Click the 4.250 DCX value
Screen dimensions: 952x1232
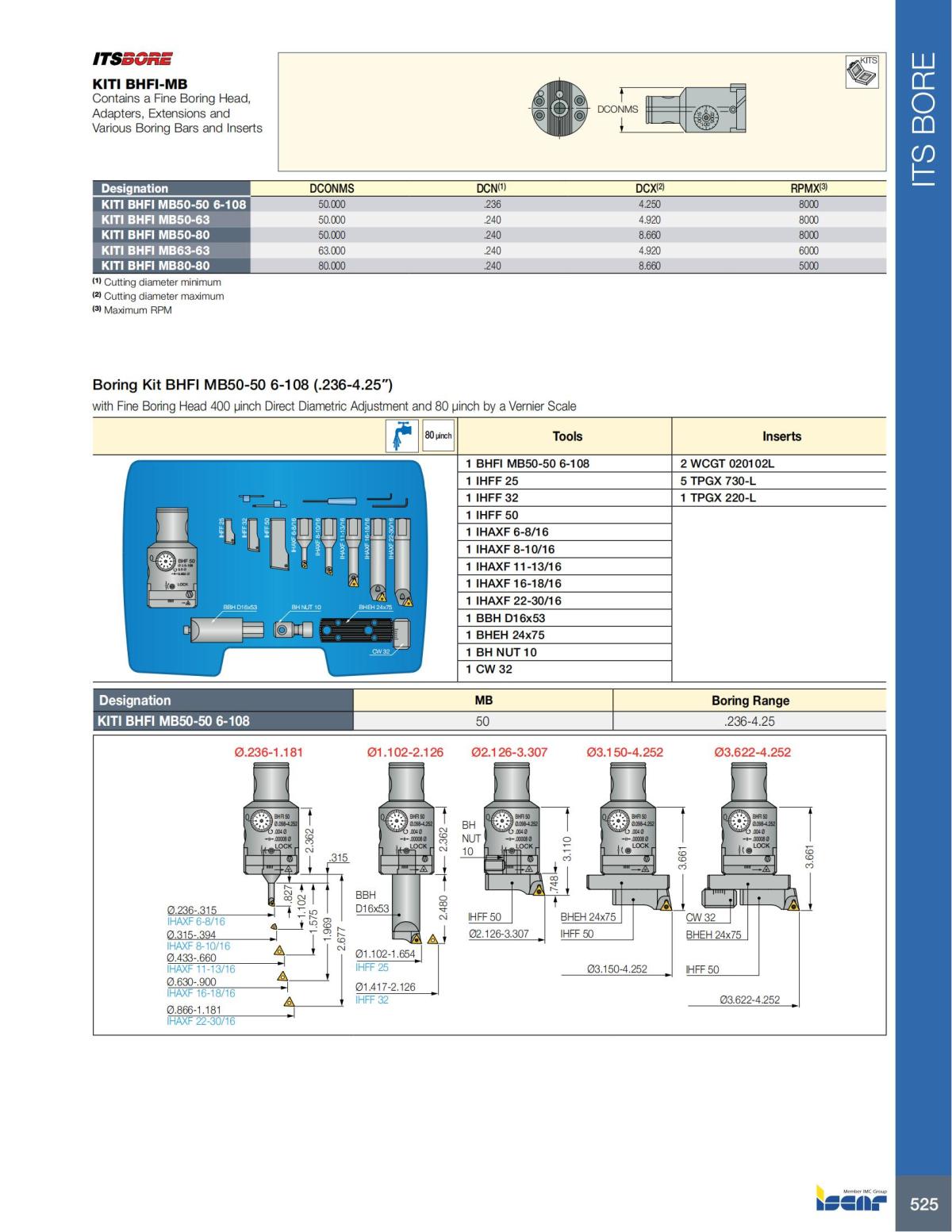pyautogui.click(x=650, y=204)
